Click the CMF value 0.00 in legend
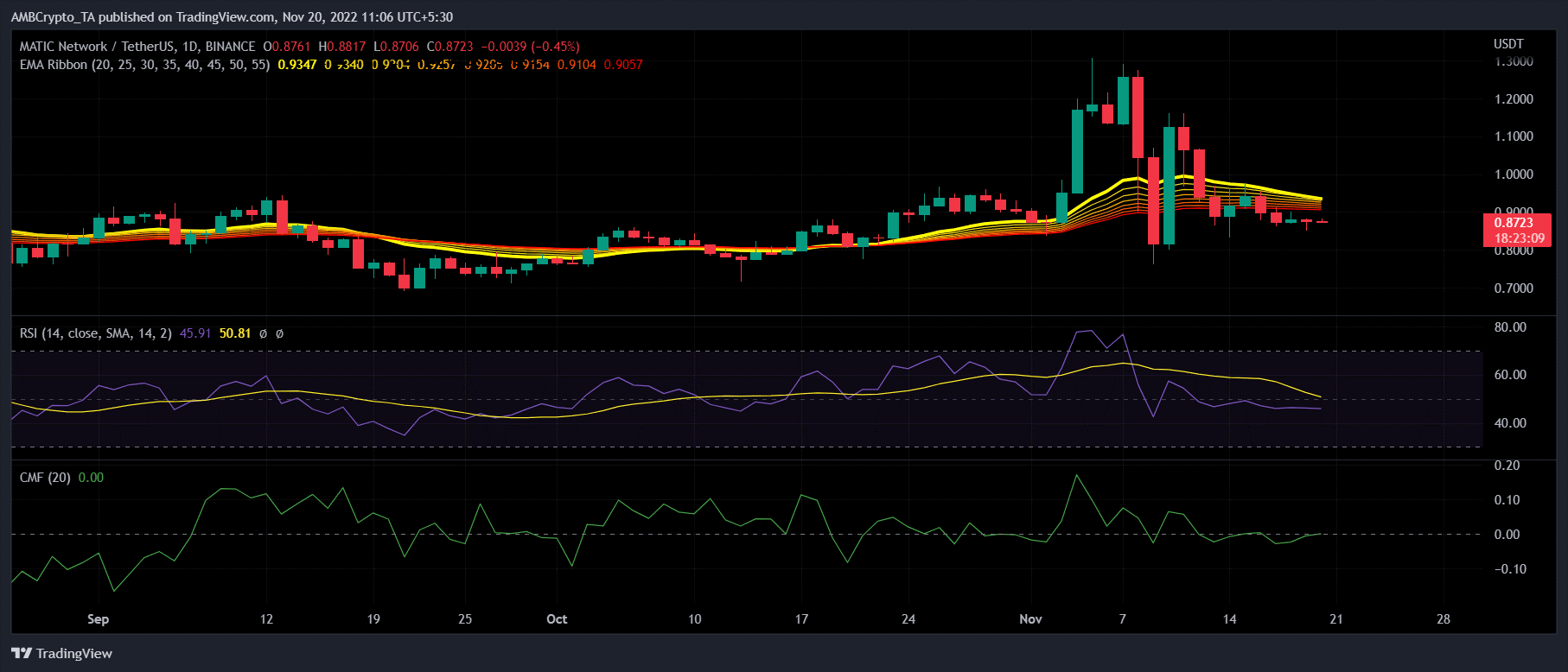Image resolution: width=1568 pixels, height=672 pixels. (x=91, y=478)
